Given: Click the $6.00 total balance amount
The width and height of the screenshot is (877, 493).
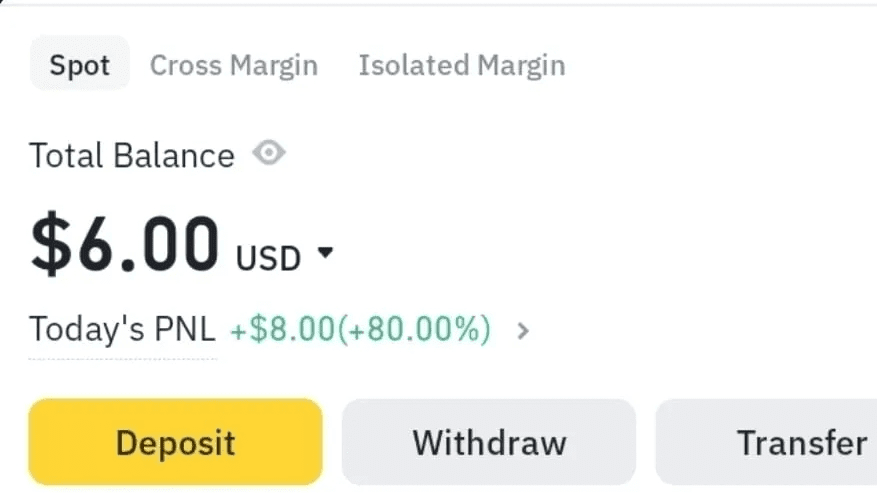Looking at the screenshot, I should 125,243.
